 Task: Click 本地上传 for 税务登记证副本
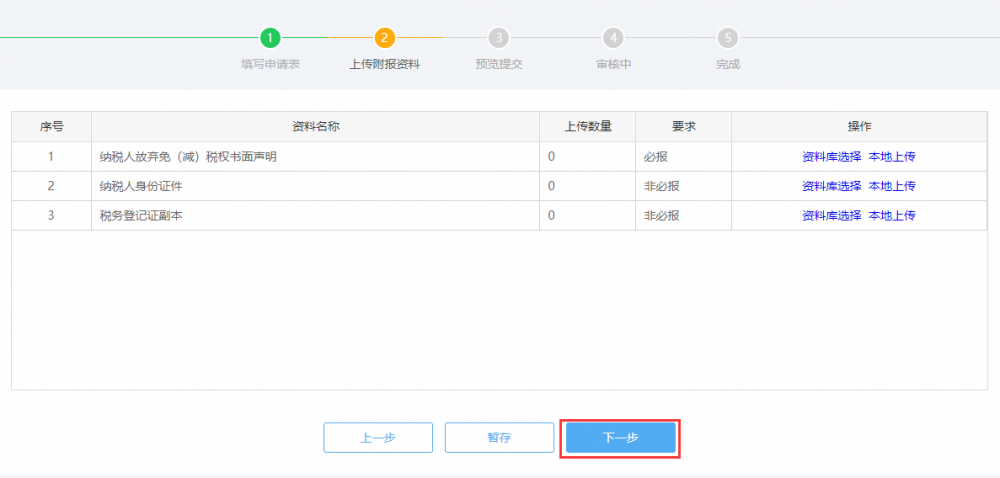tap(892, 215)
